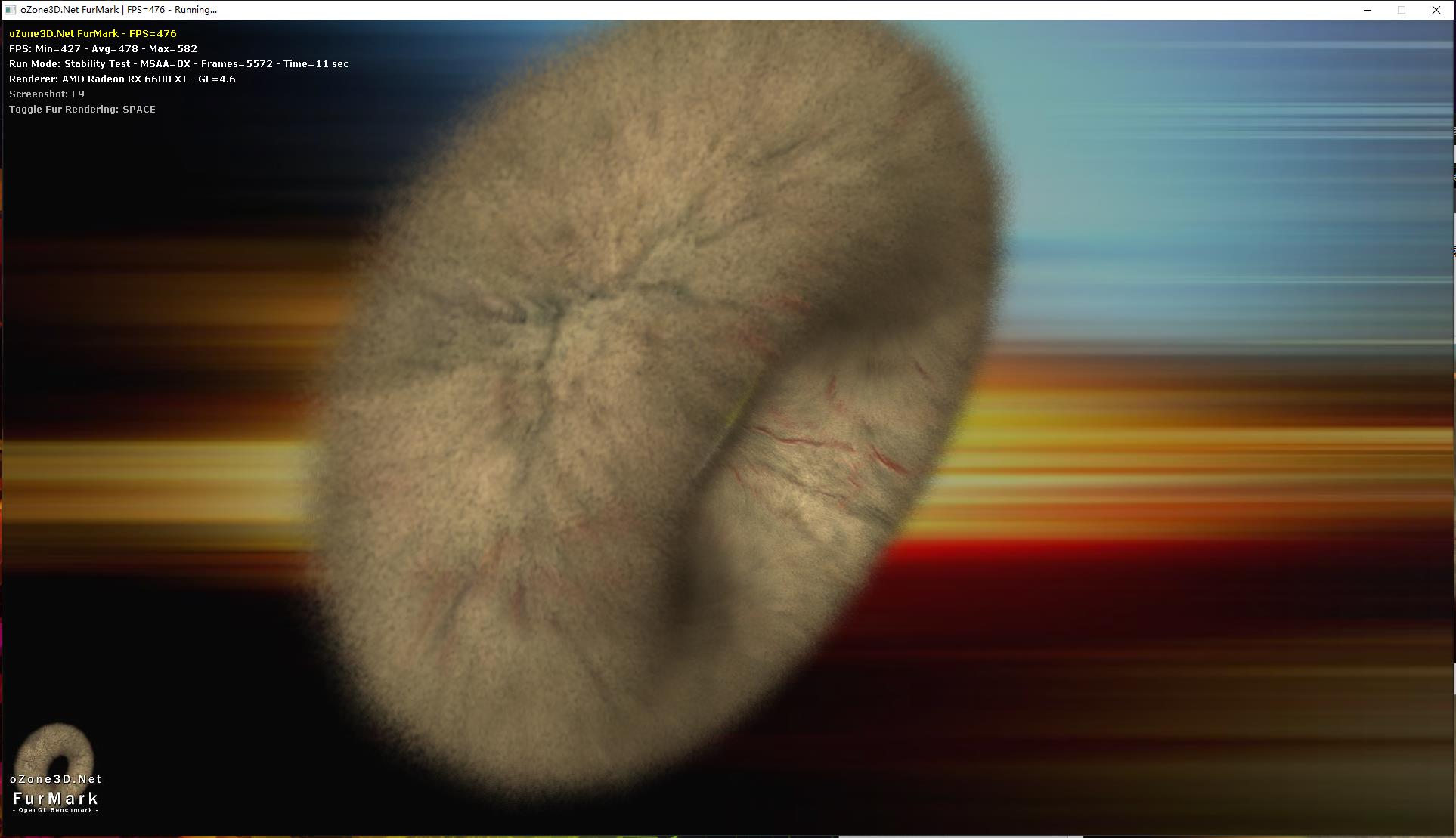This screenshot has width=1456, height=838.
Task: Click the OpenGL Benchmark subtitle under logo
Action: tap(55, 810)
